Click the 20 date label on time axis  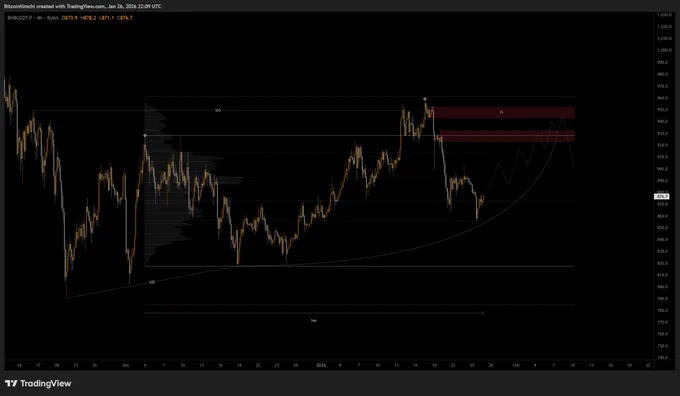click(57, 365)
